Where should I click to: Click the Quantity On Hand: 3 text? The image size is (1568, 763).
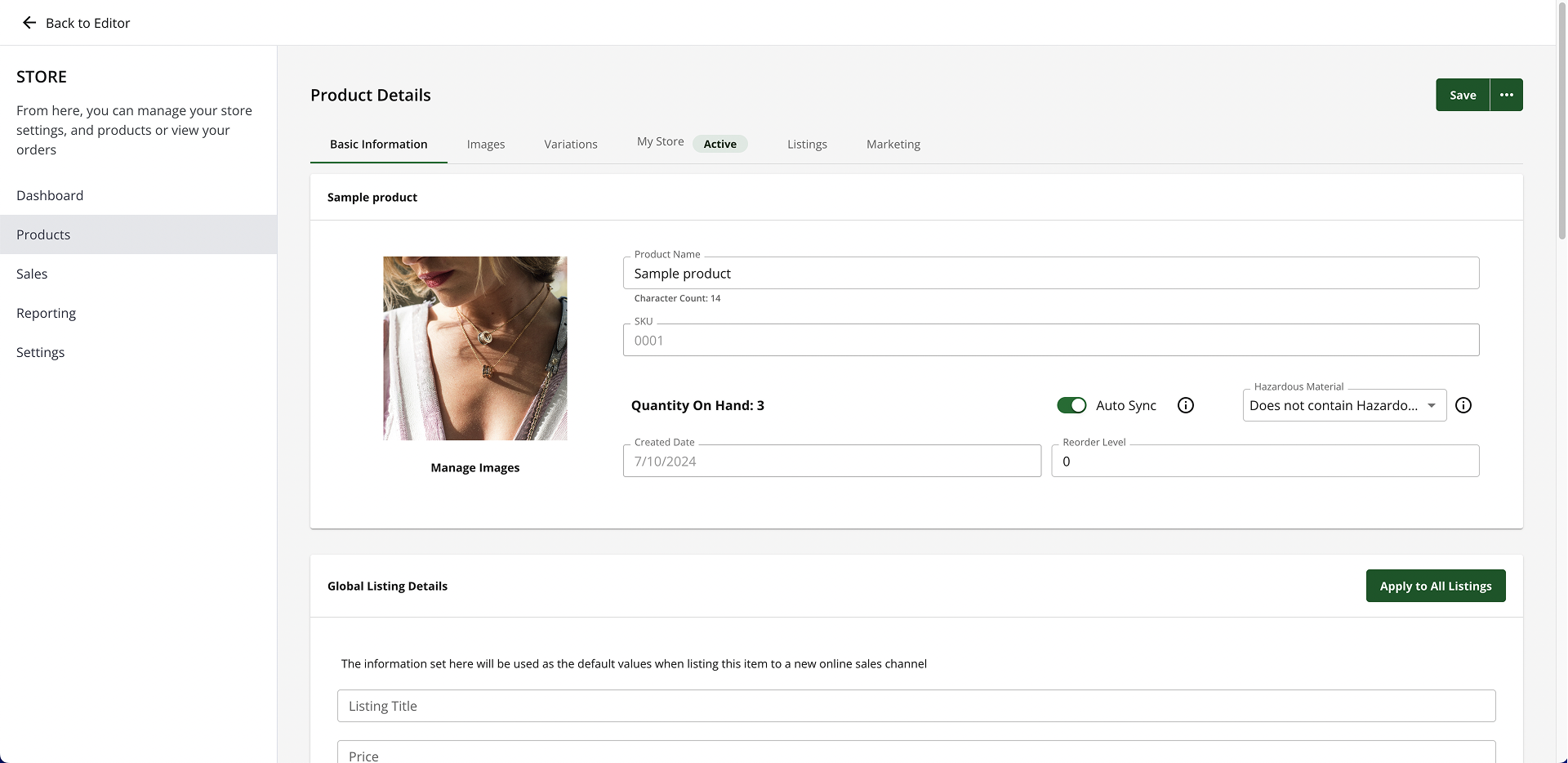697,405
